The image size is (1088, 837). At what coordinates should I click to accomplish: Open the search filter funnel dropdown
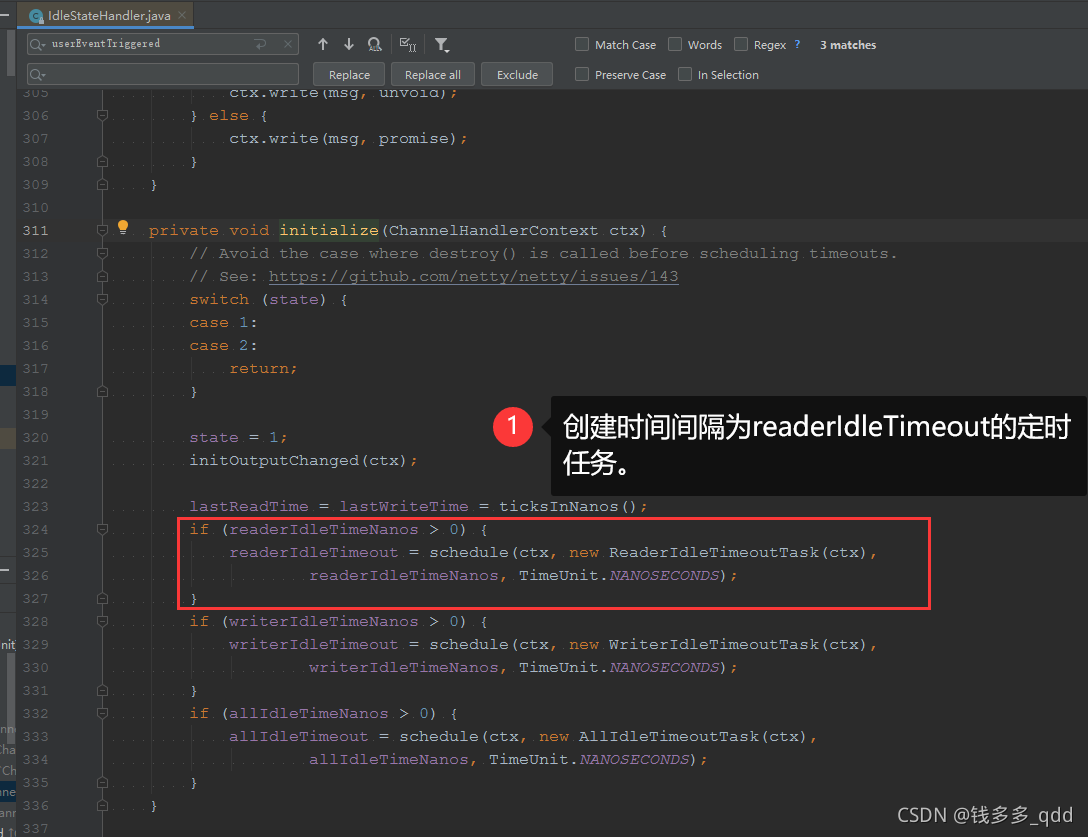[x=442, y=45]
